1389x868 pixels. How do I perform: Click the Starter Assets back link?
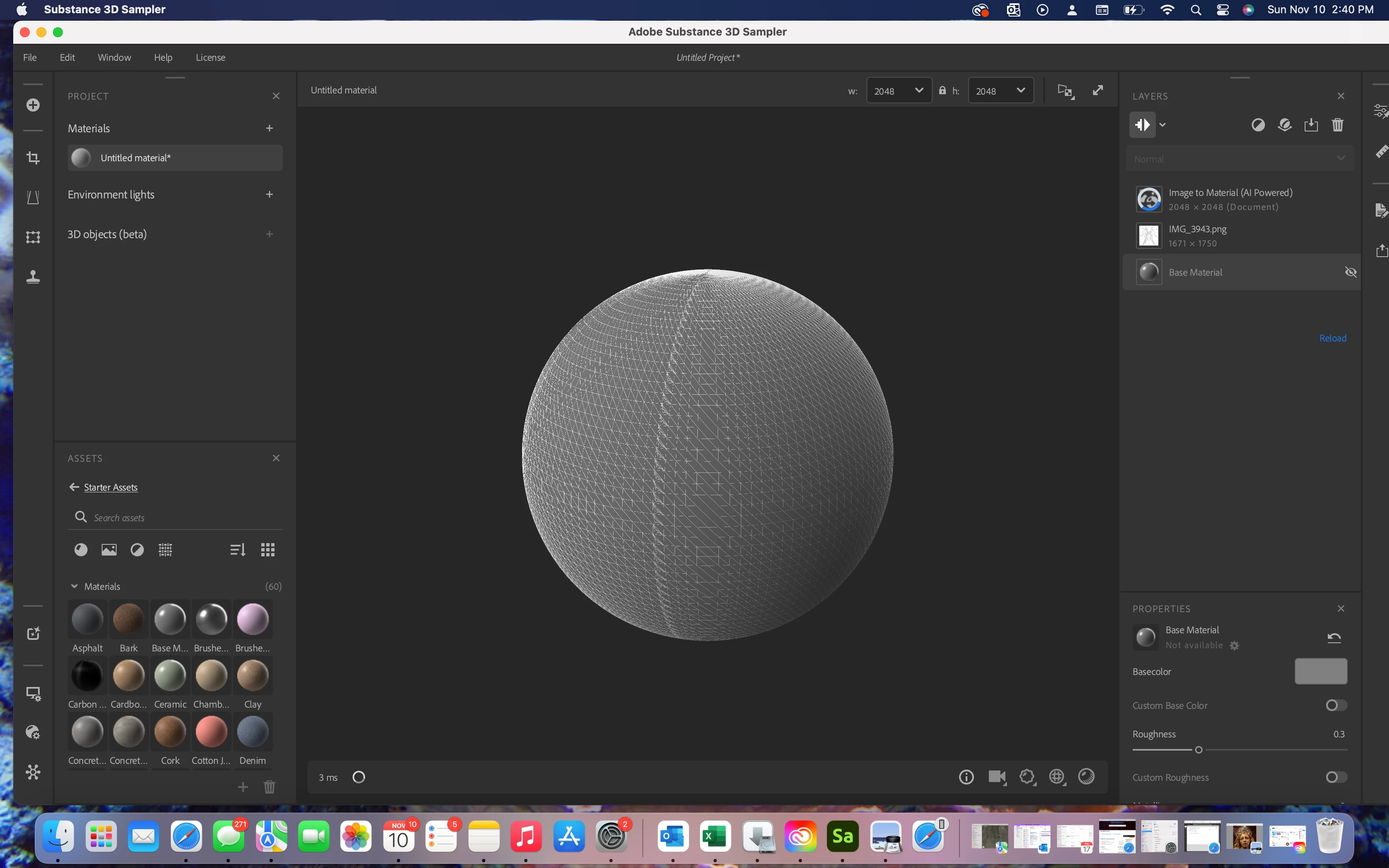pyautogui.click(x=110, y=487)
